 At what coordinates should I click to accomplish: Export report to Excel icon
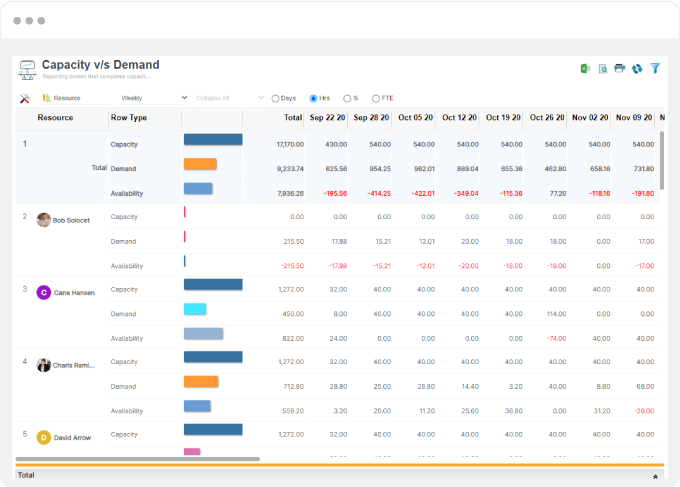click(585, 69)
